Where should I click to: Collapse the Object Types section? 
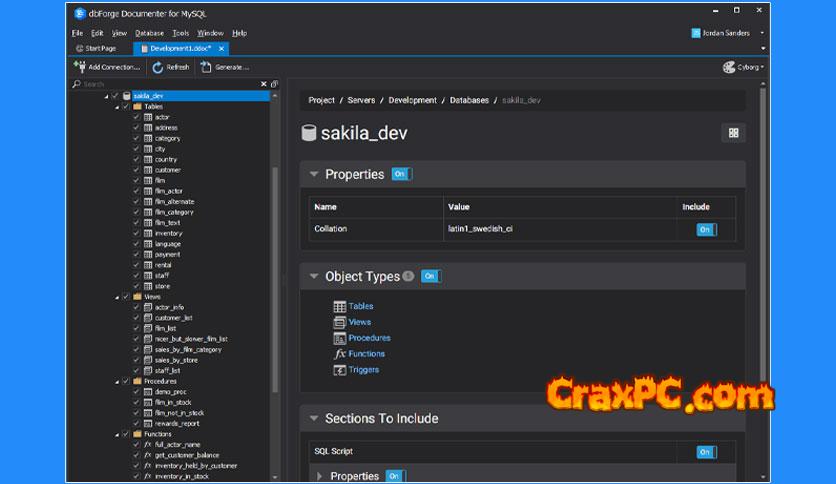(x=314, y=277)
